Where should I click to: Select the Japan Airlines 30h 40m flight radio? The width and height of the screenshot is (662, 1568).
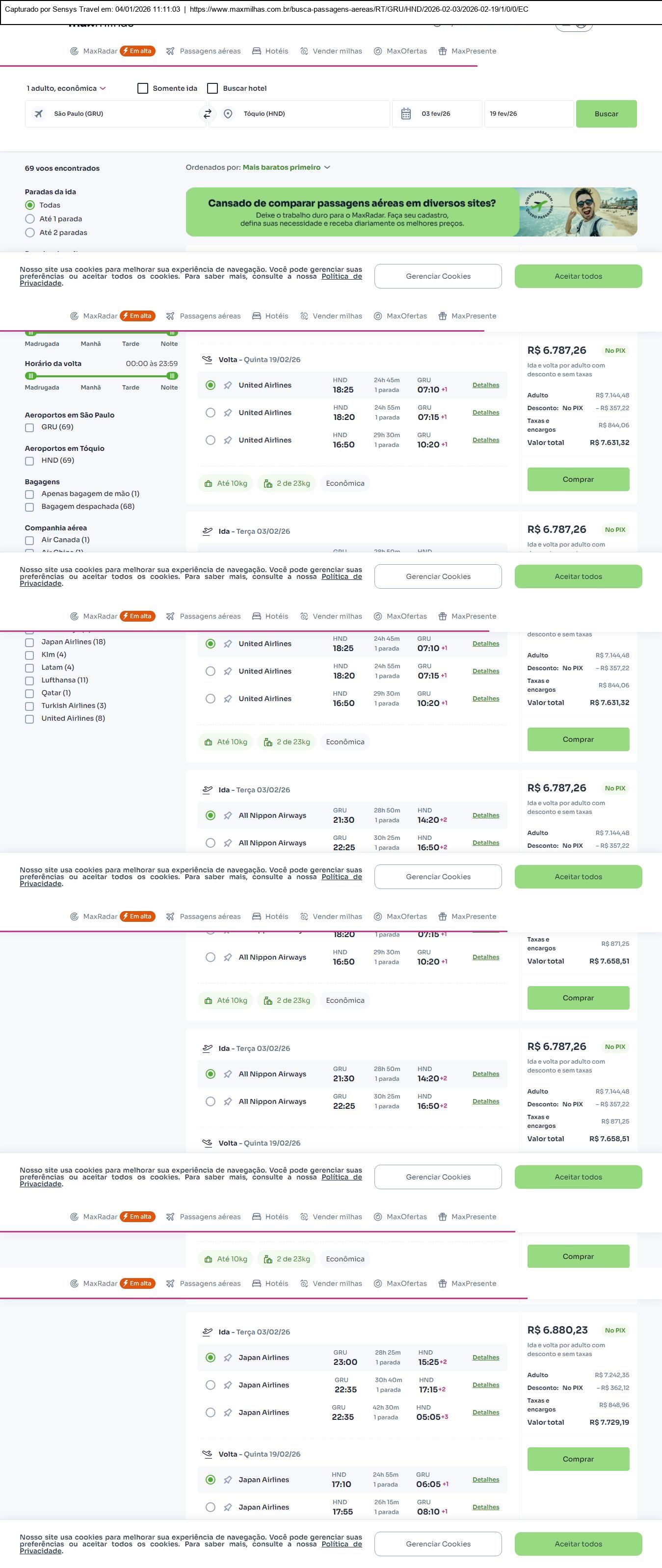pyautogui.click(x=211, y=1385)
